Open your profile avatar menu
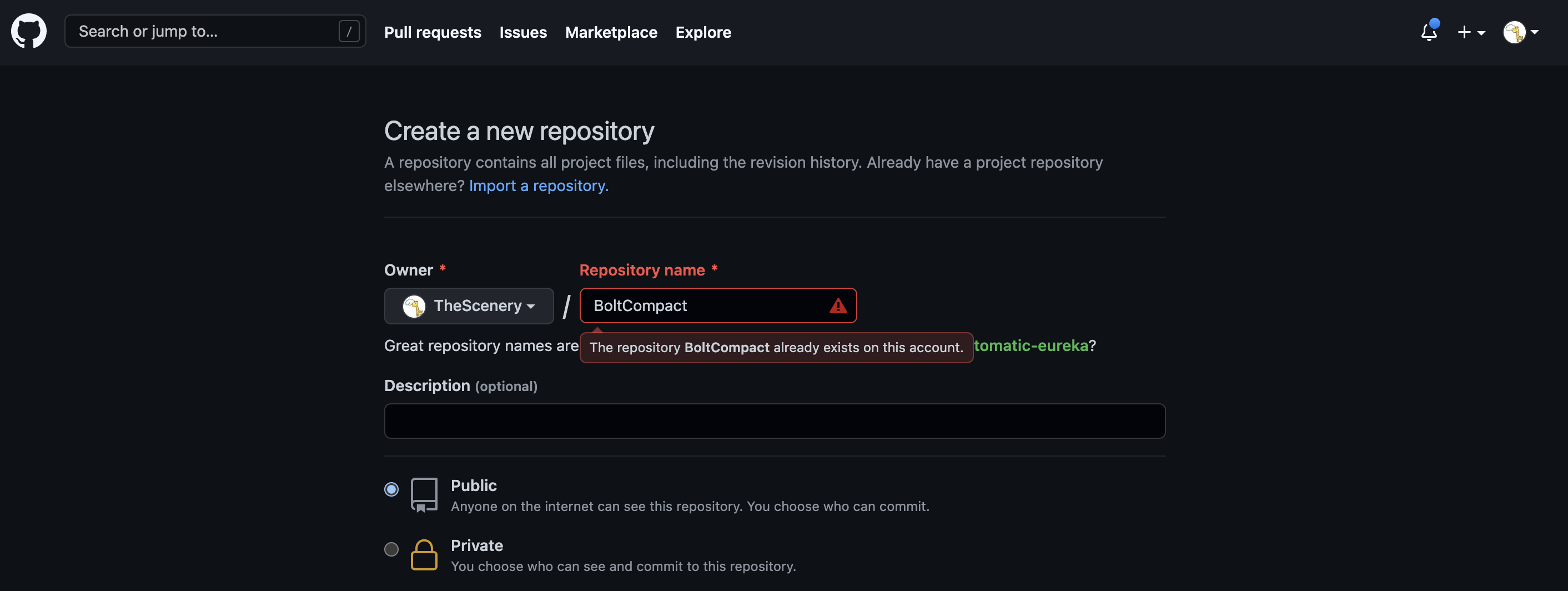1568x591 pixels. 1515,32
